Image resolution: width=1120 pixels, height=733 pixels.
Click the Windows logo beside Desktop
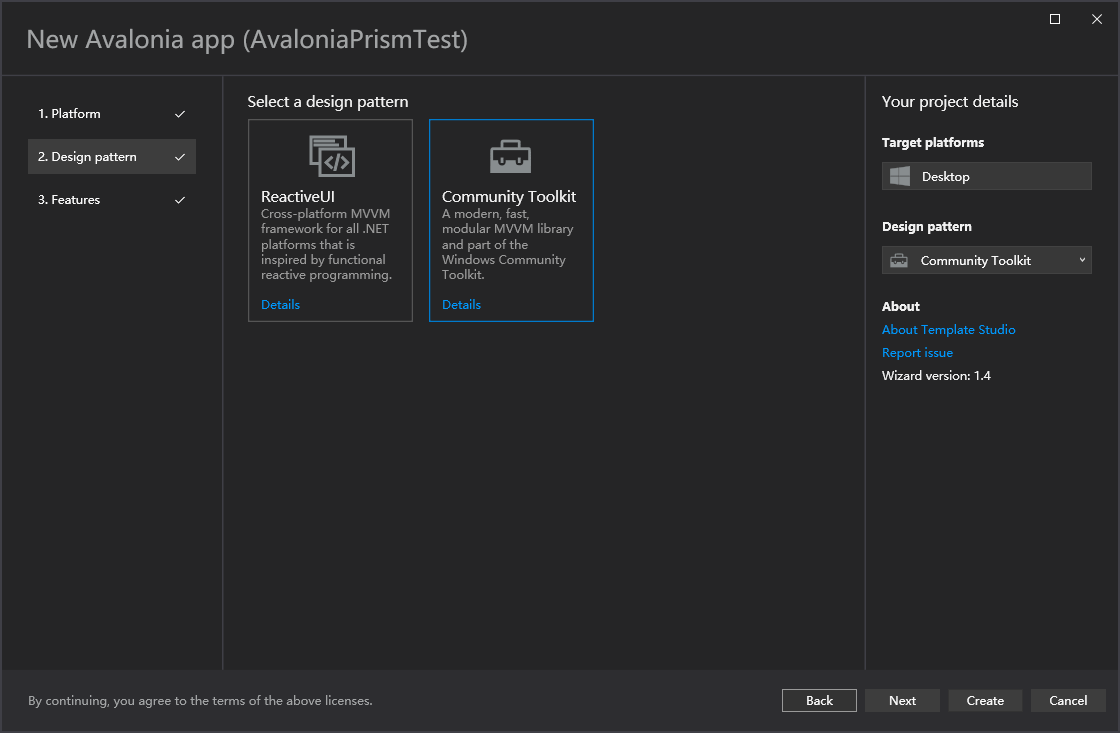[x=900, y=176]
